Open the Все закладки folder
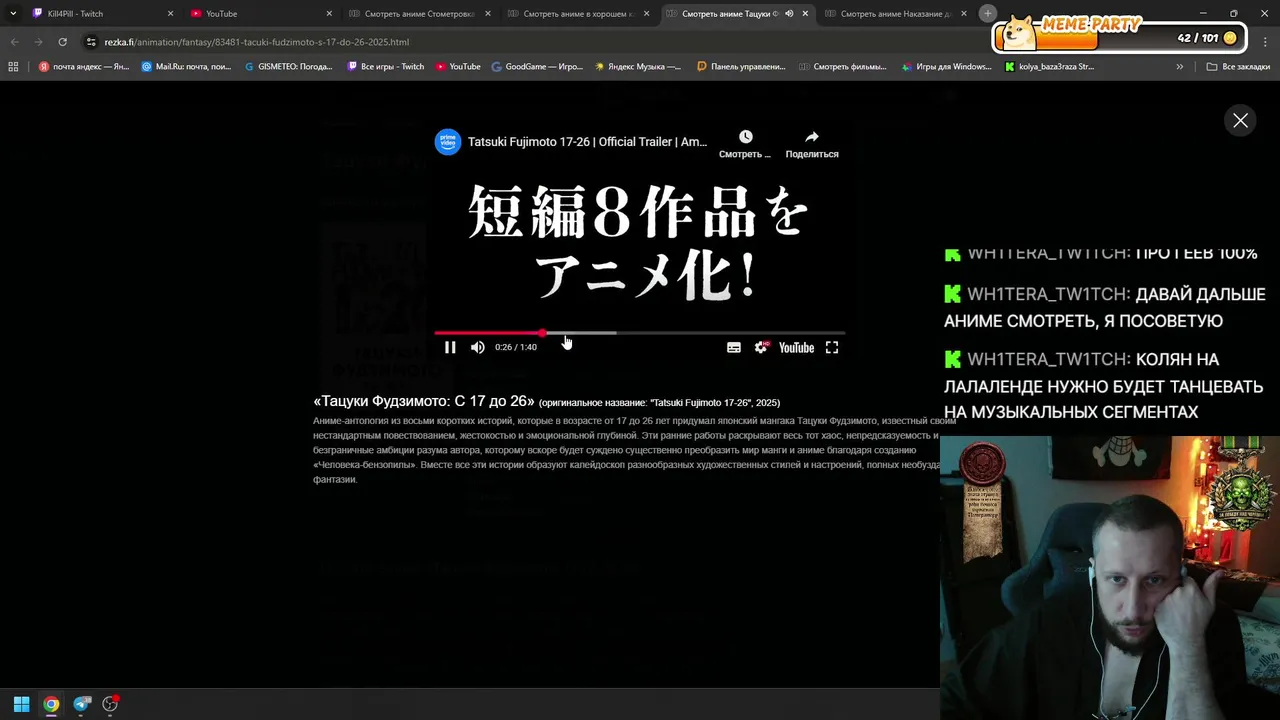Image resolution: width=1280 pixels, height=720 pixels. (x=1238, y=67)
